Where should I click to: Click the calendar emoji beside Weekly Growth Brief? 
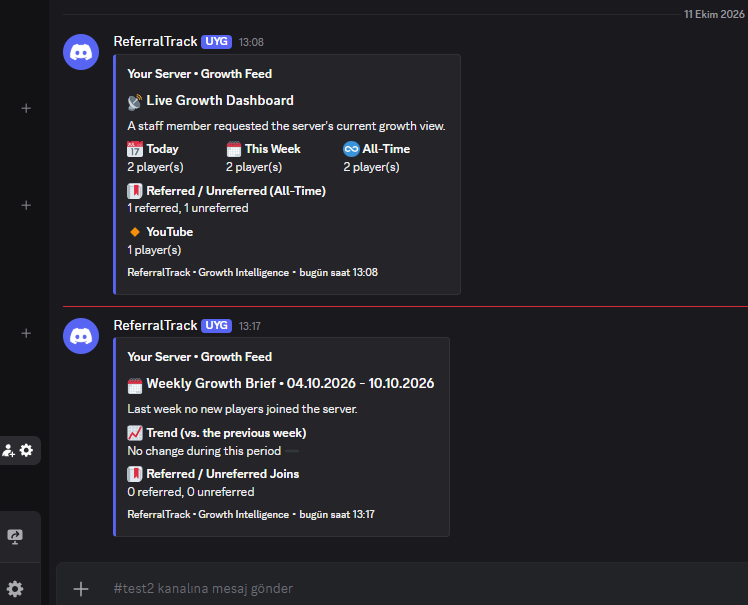[x=135, y=386]
